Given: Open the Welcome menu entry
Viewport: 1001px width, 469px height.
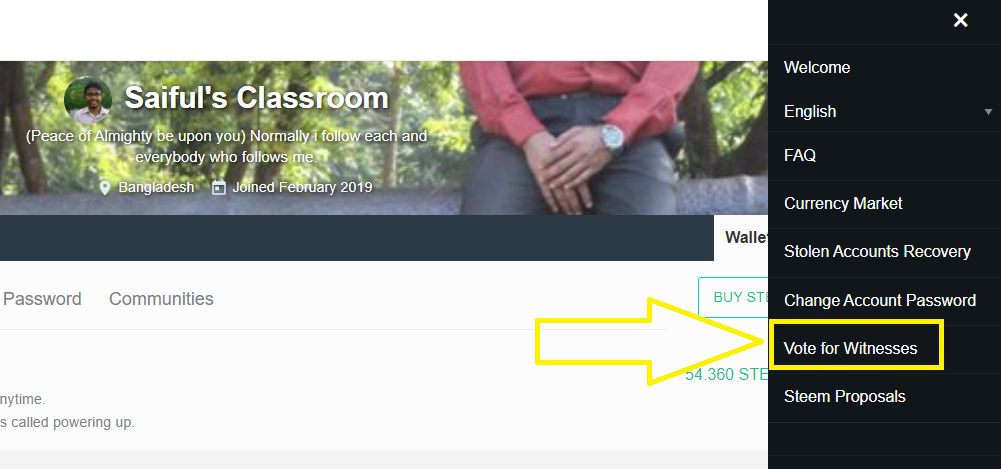Looking at the screenshot, I should 817,68.
